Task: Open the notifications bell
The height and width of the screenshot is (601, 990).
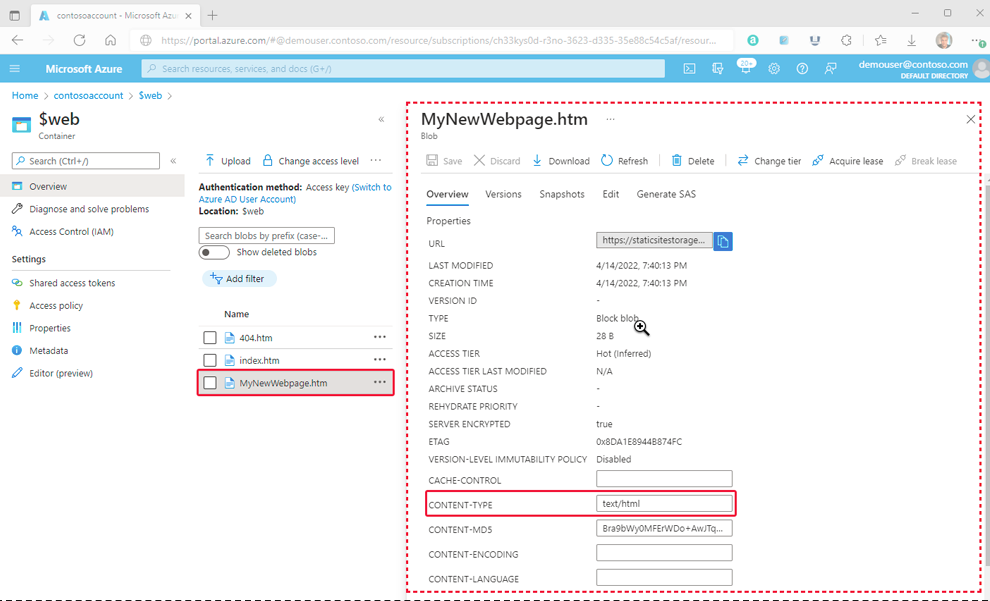Action: [x=745, y=69]
